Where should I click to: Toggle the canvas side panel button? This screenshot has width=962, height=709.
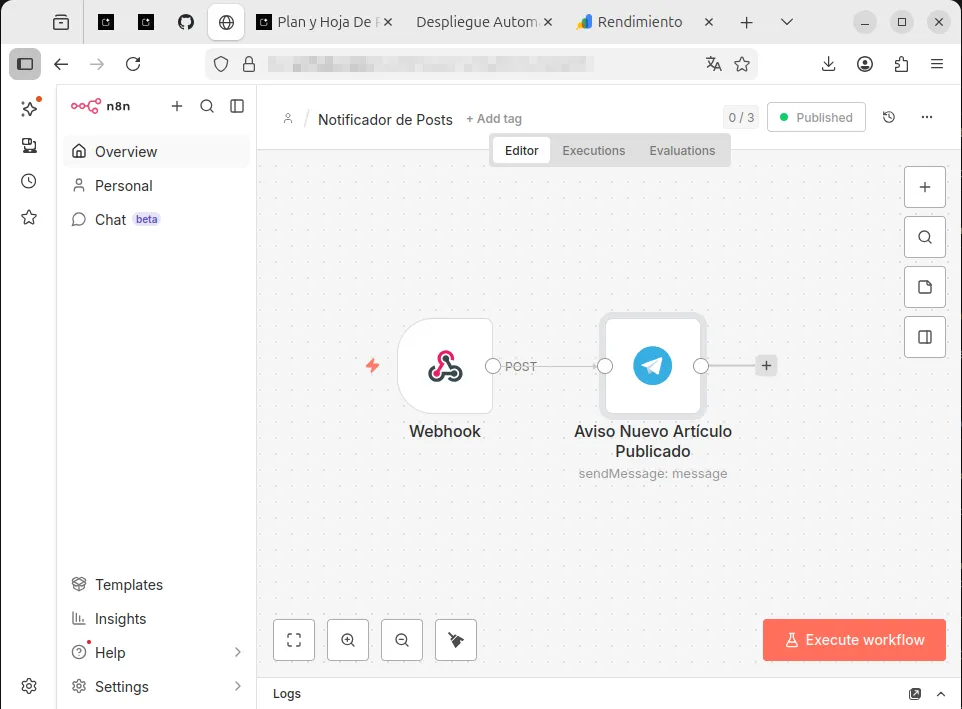(925, 337)
